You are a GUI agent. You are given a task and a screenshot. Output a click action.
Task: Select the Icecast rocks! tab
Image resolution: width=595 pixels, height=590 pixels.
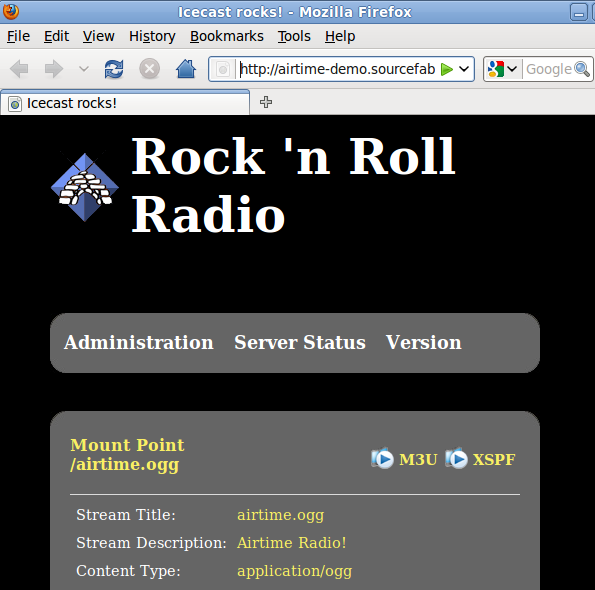tap(125, 103)
